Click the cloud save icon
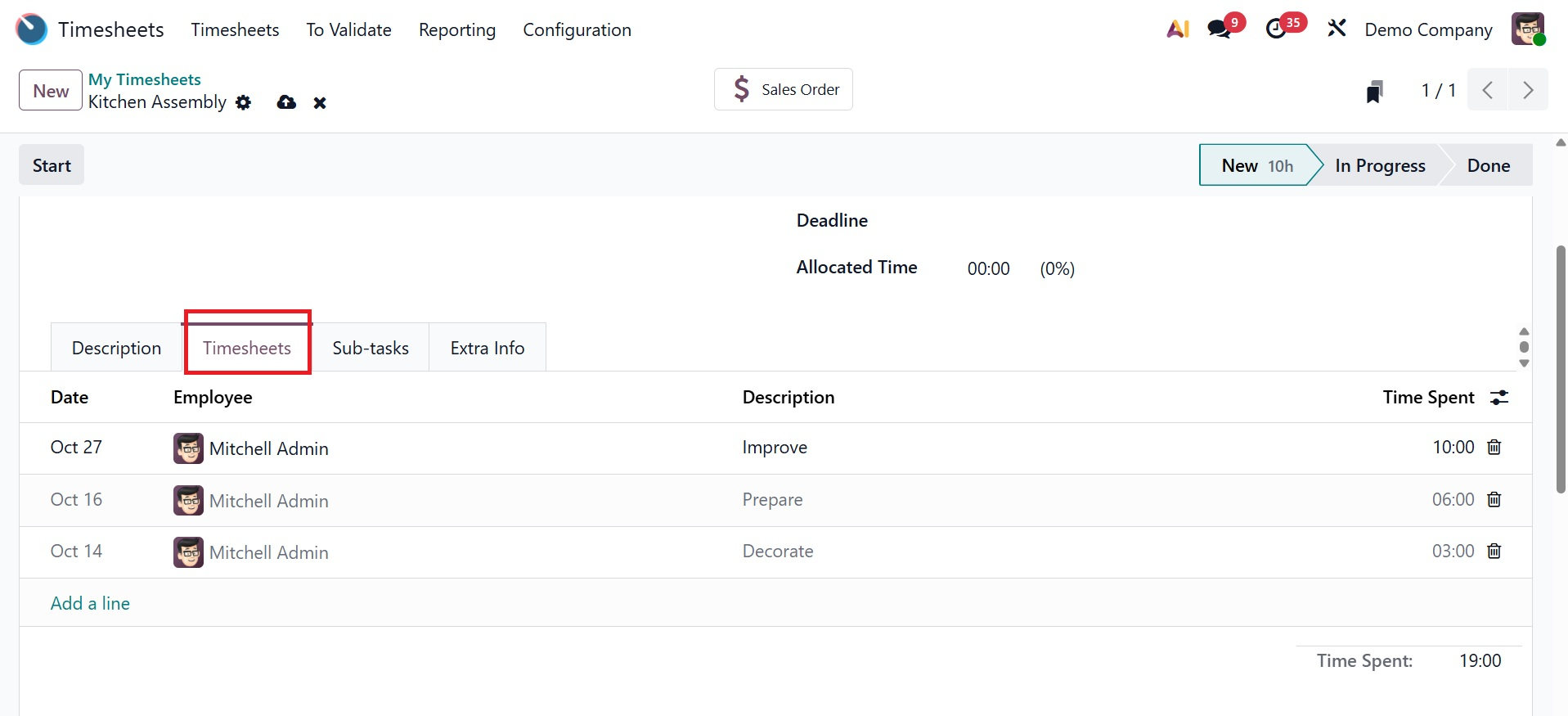 (x=286, y=102)
